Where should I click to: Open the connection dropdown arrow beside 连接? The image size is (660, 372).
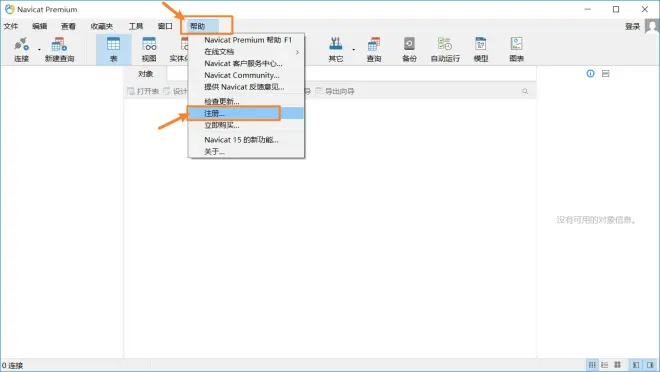39,50
